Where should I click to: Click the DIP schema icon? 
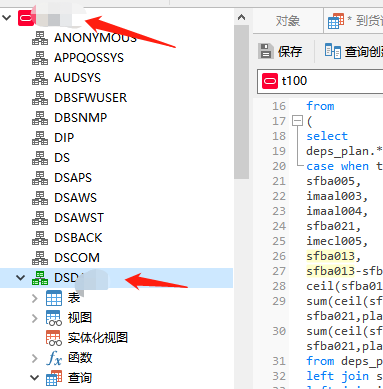40,138
